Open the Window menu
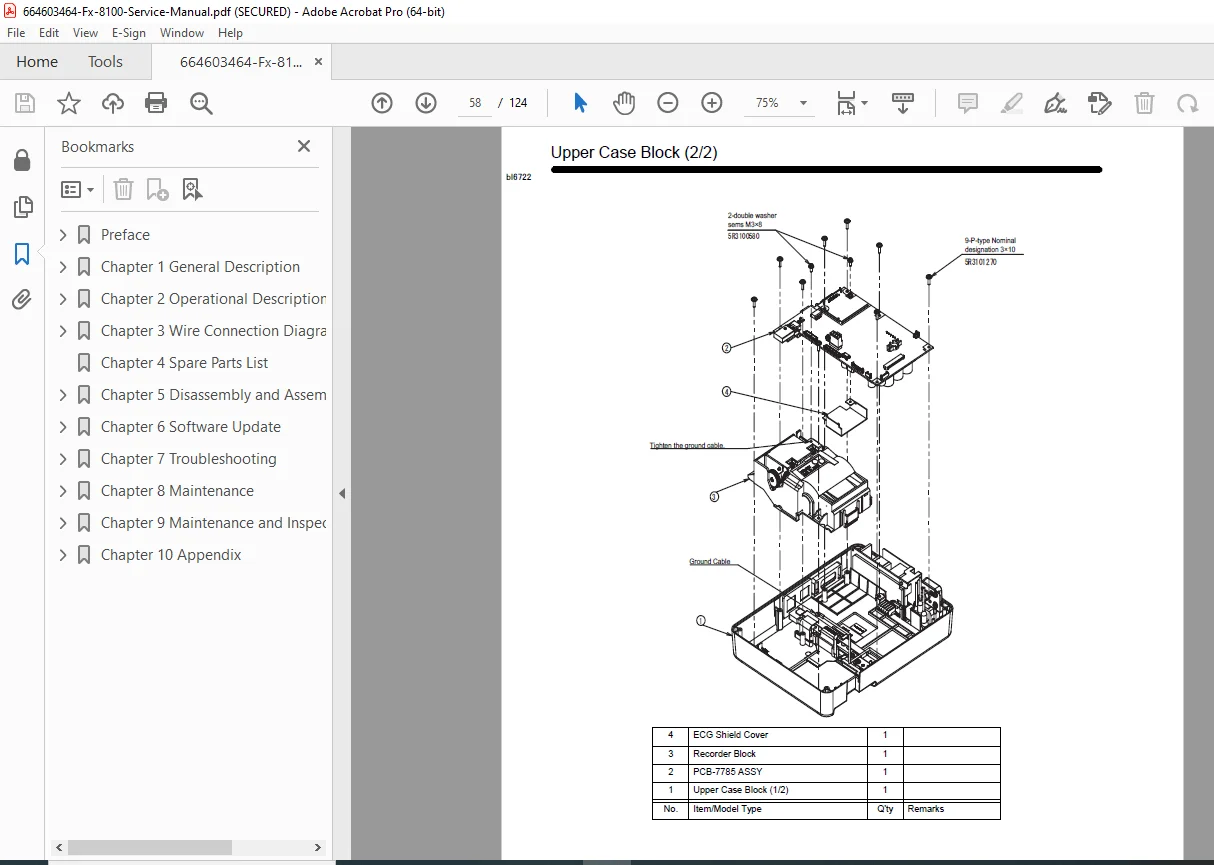1214x865 pixels. pyautogui.click(x=182, y=33)
